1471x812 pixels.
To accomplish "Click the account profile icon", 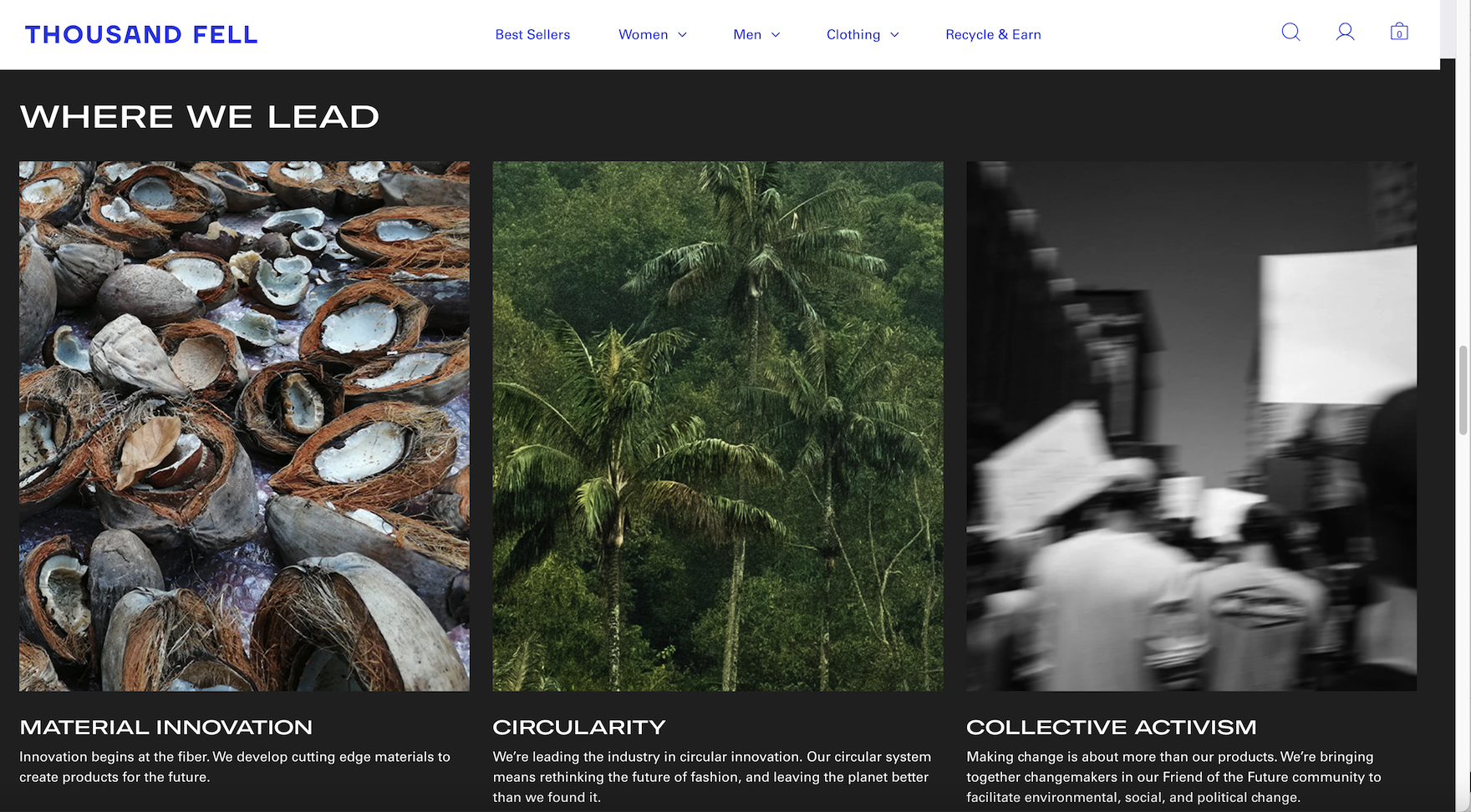I will coord(1345,33).
